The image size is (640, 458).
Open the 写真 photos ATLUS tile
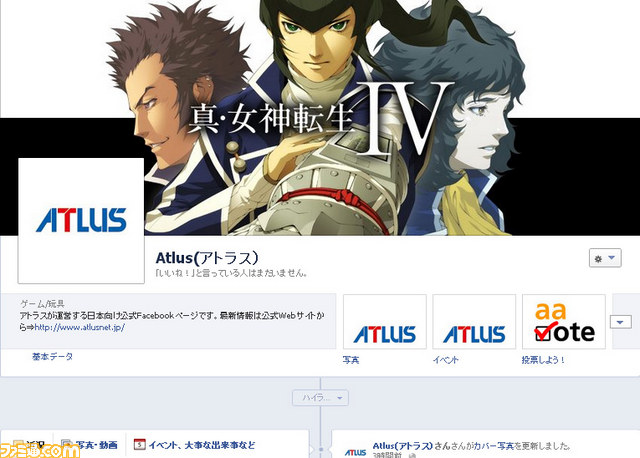(384, 322)
